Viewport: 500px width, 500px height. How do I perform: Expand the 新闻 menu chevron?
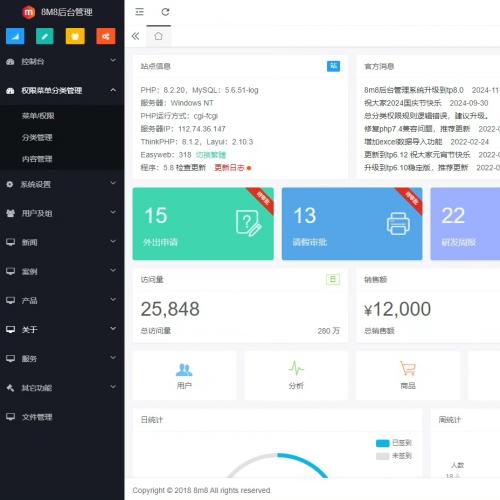tap(113, 241)
